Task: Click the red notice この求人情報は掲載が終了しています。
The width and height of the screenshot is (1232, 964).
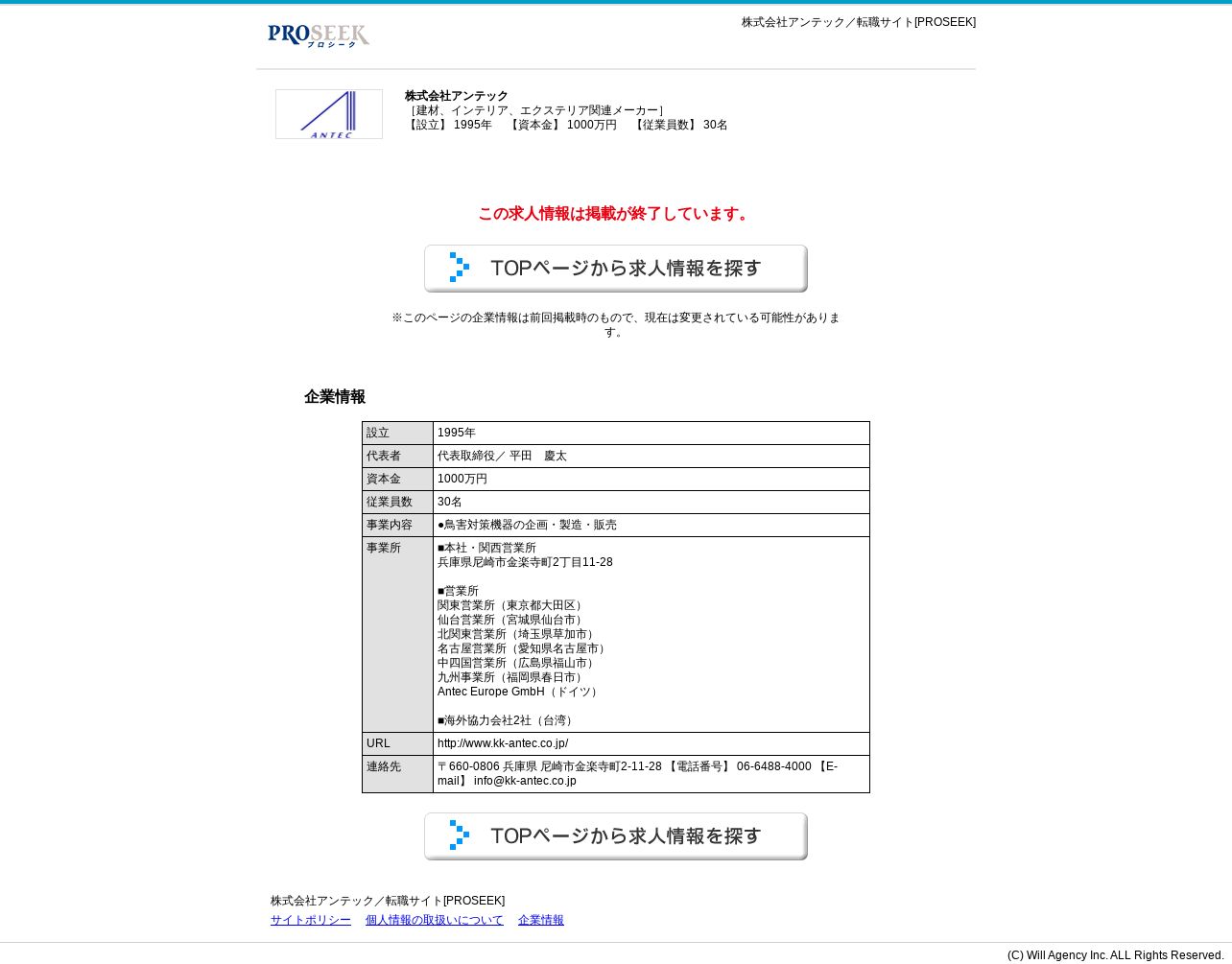Action: [x=616, y=214]
